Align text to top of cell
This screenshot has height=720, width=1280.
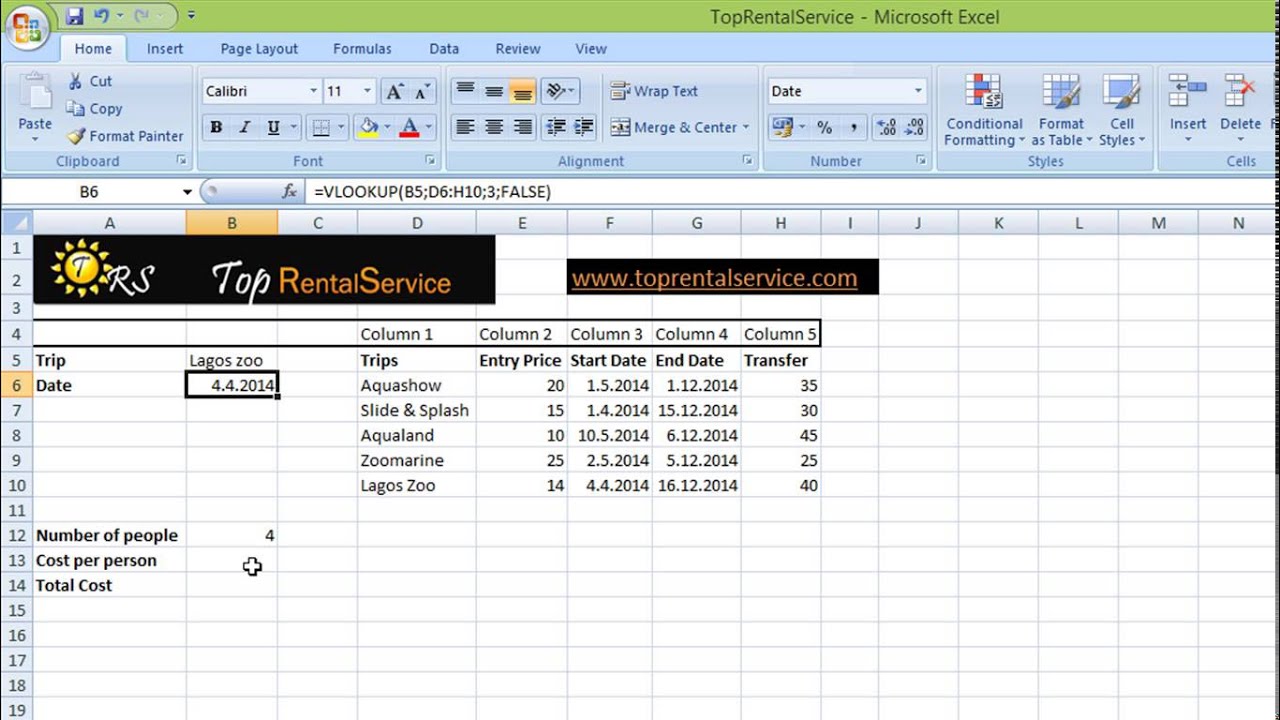[465, 91]
